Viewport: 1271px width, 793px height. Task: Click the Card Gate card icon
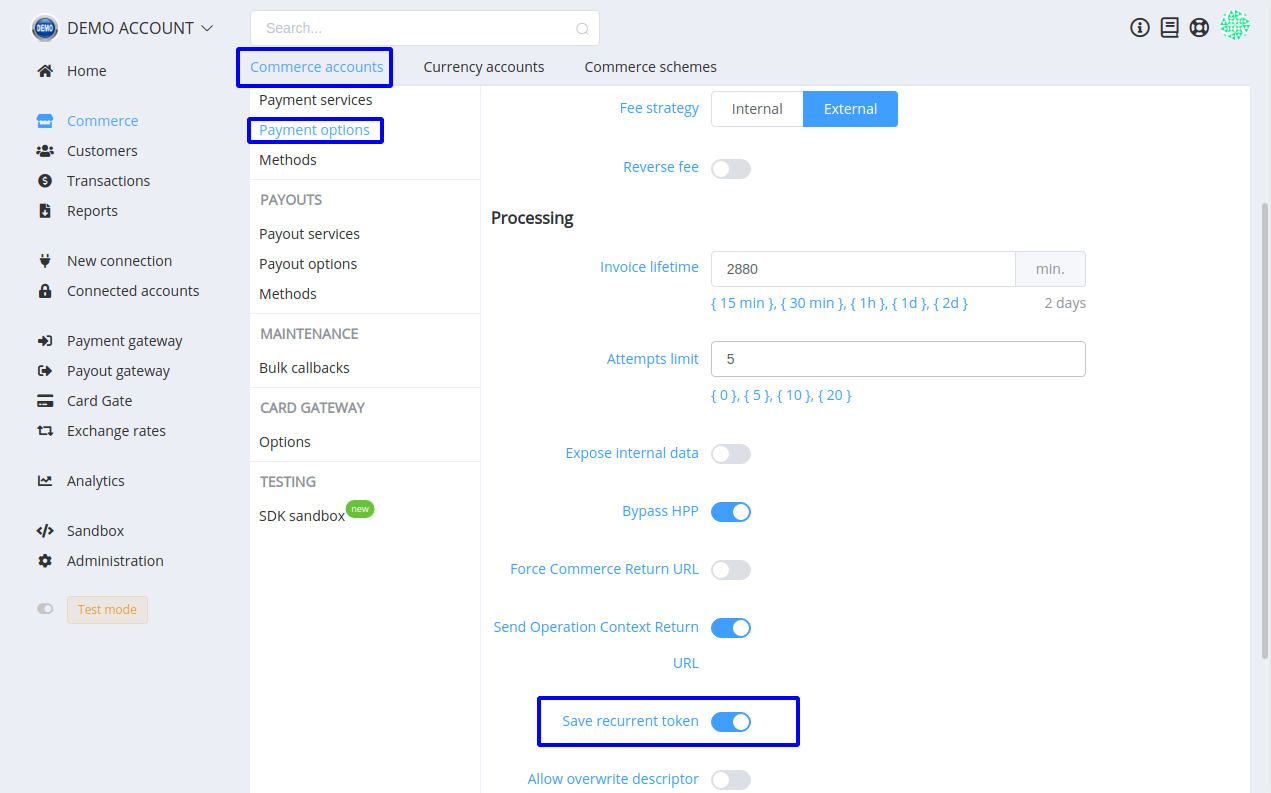click(x=45, y=401)
